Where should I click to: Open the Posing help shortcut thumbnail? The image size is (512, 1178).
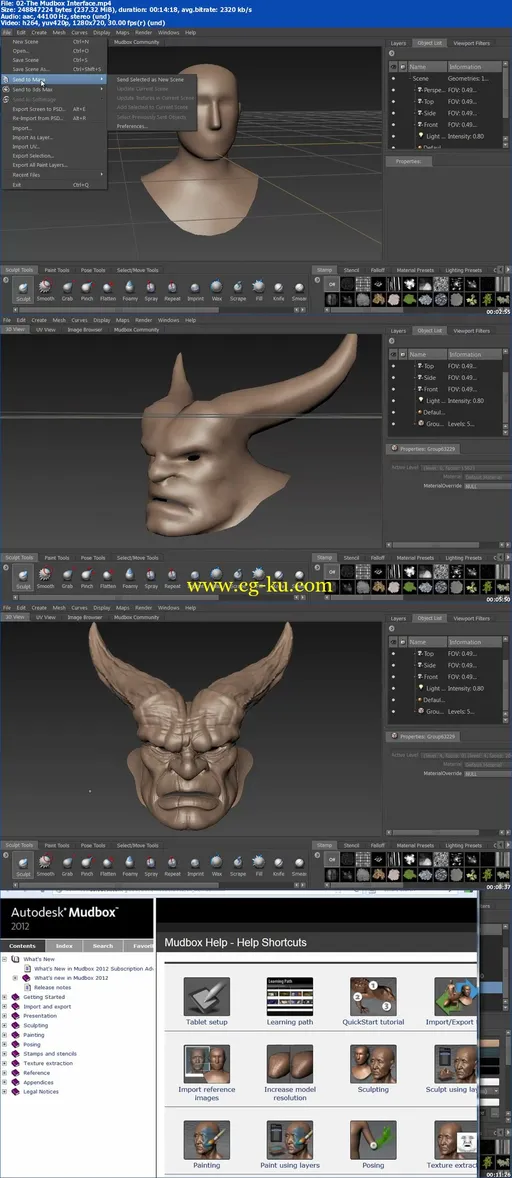[373, 1139]
